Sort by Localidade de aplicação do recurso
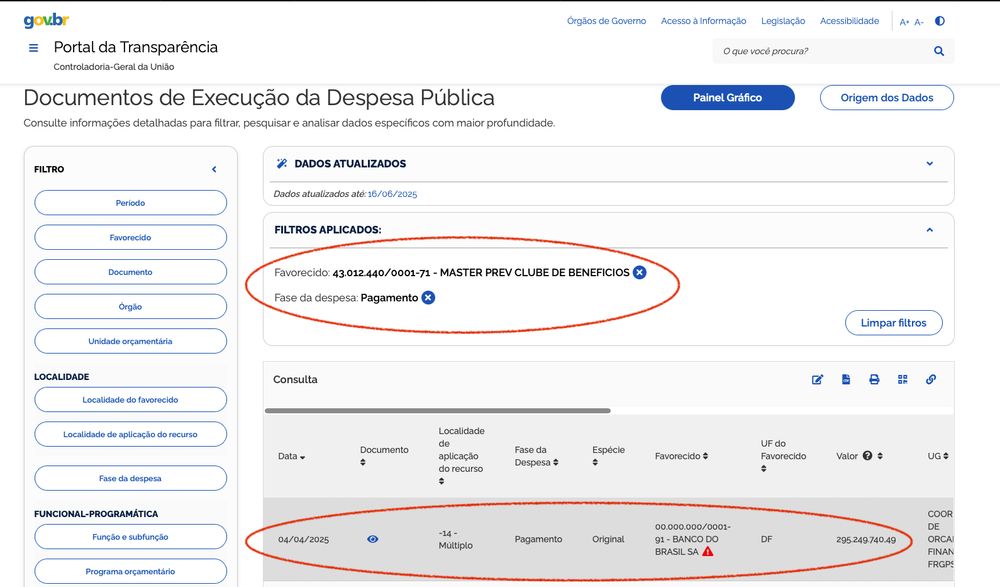Screen dimensions: 1000x587 (441, 481)
